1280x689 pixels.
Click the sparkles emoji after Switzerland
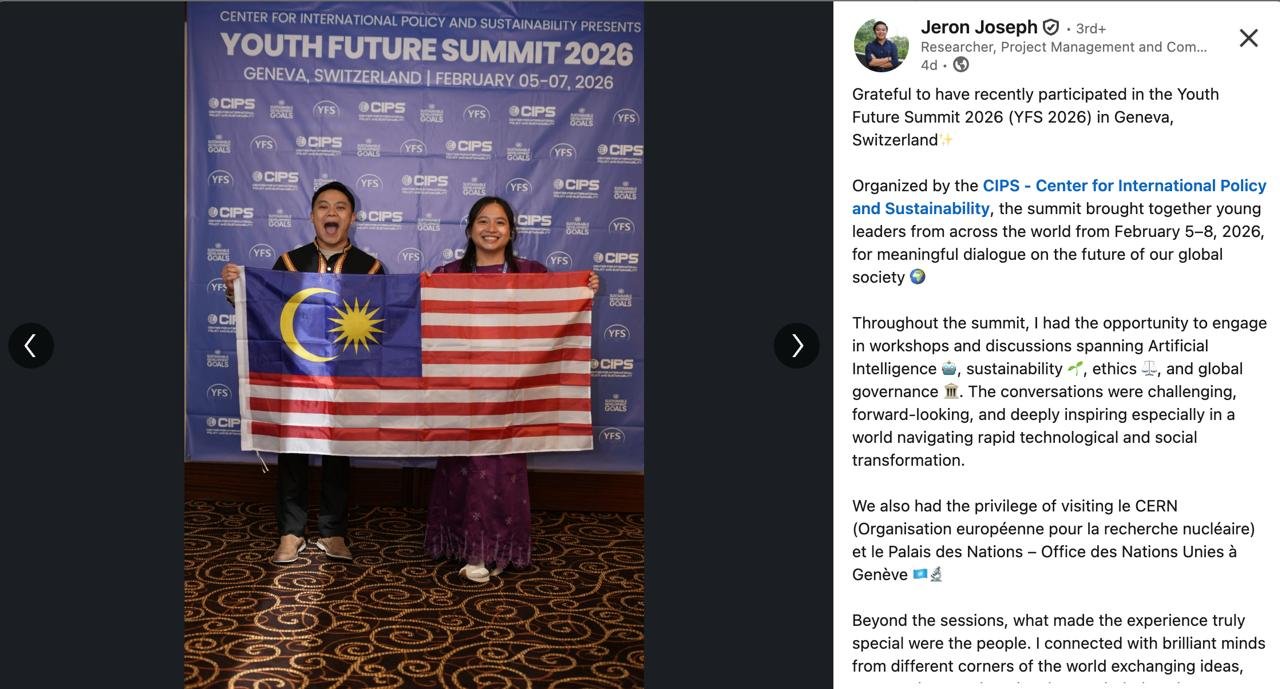(946, 140)
